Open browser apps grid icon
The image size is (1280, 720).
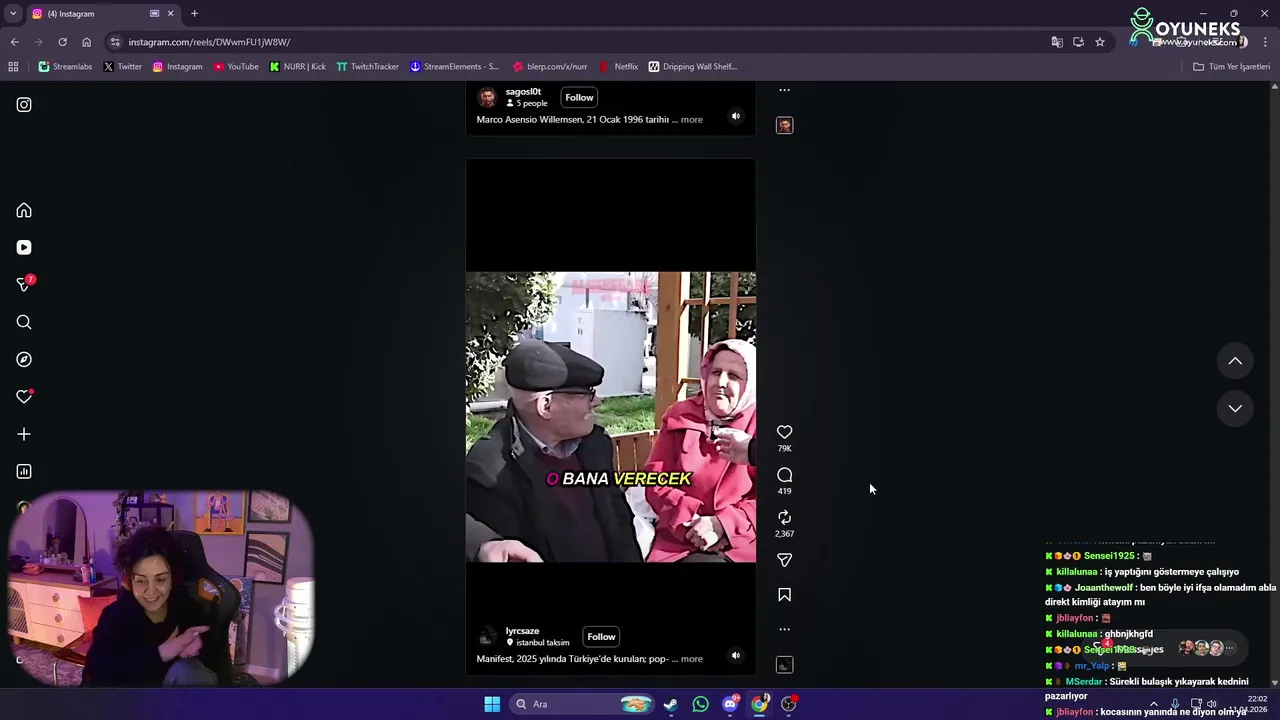[13, 67]
